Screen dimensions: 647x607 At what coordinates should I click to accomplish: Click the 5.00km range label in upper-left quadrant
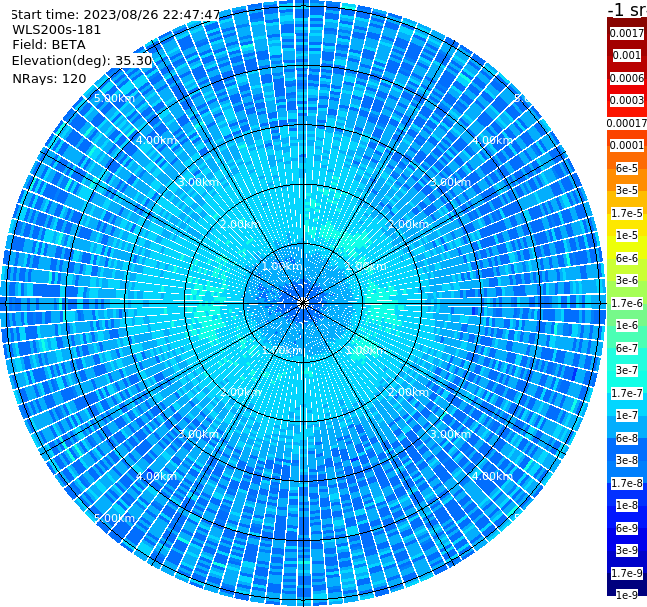(x=115, y=98)
